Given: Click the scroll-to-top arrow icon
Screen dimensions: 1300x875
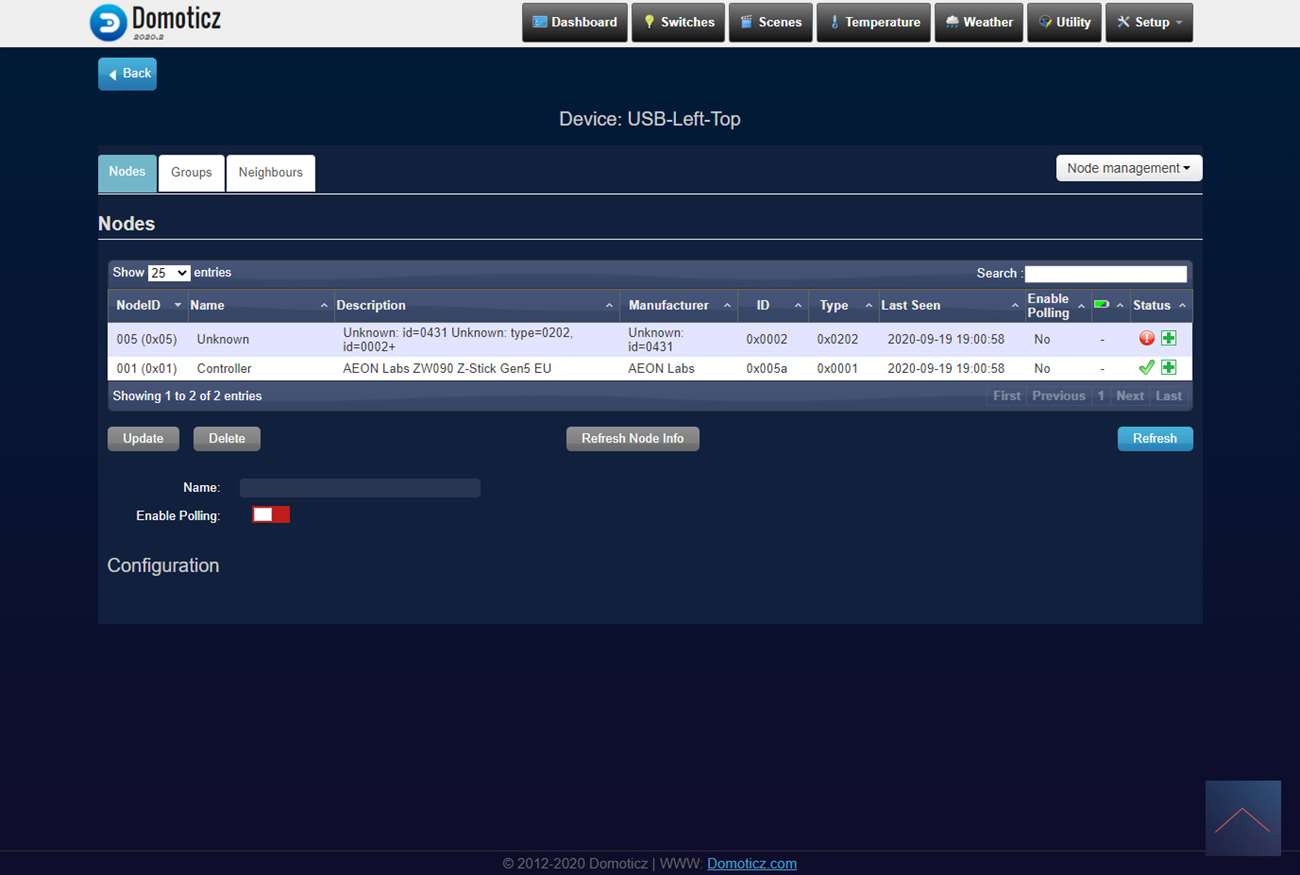Looking at the screenshot, I should pos(1242,818).
